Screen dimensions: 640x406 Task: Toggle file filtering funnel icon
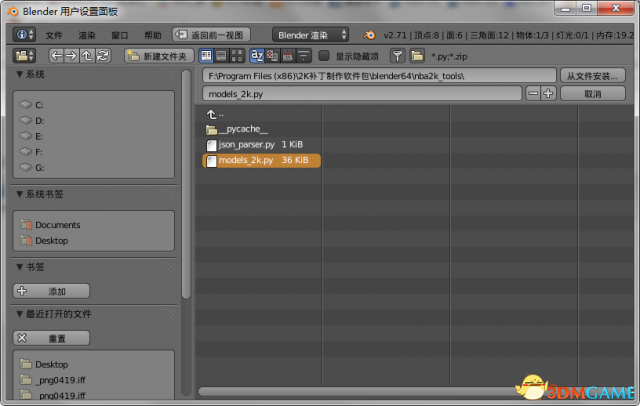pos(397,56)
